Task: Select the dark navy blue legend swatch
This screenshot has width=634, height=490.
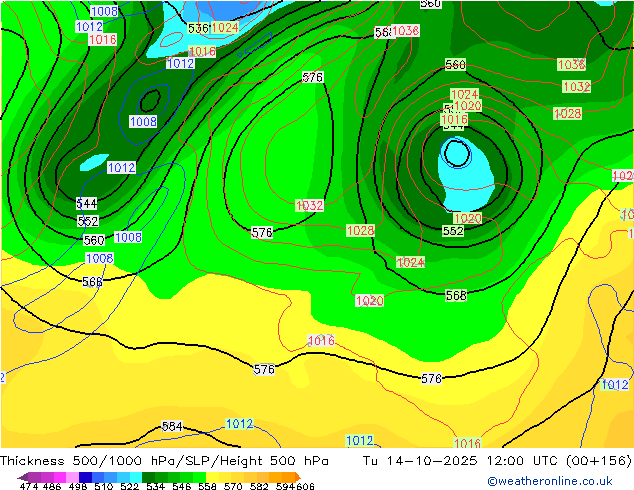Action: (x=85, y=477)
